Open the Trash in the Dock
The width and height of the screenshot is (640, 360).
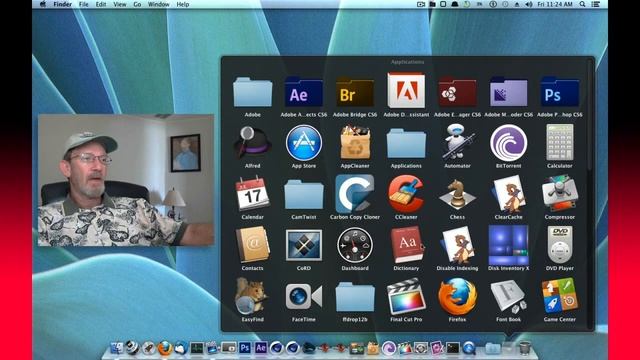[524, 348]
